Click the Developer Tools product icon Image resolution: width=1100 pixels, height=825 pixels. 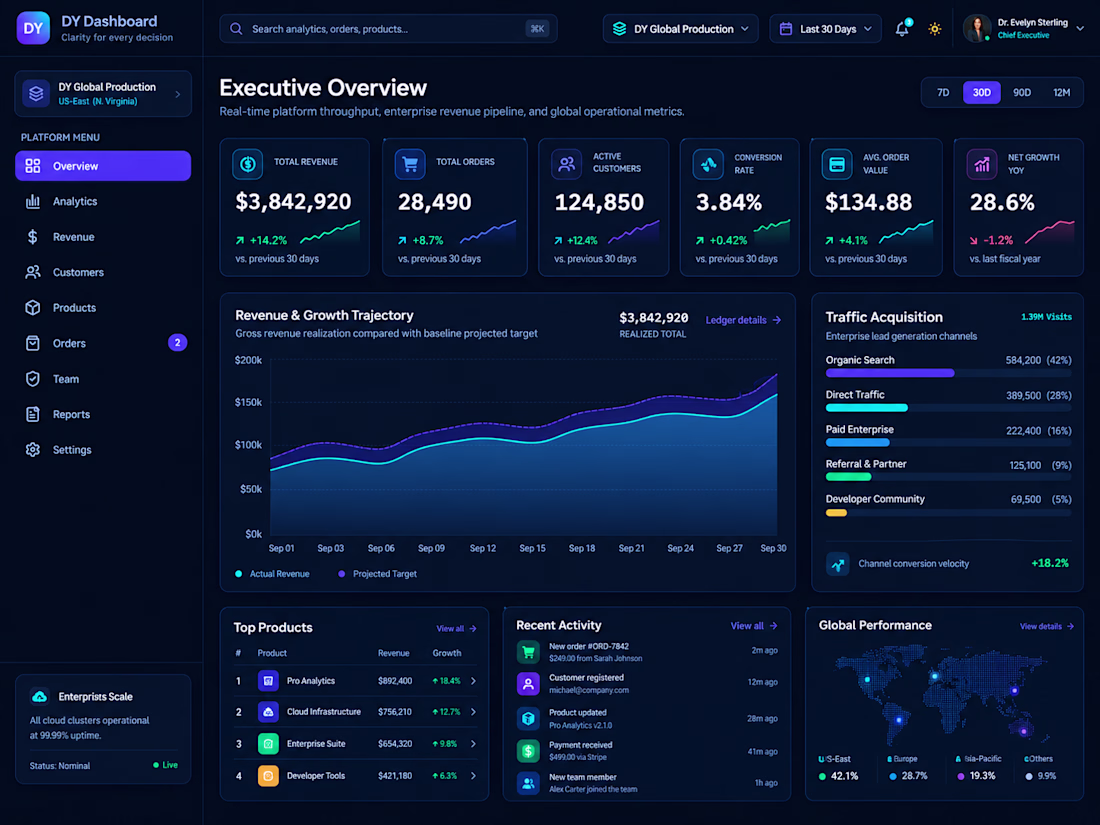pyautogui.click(x=268, y=776)
